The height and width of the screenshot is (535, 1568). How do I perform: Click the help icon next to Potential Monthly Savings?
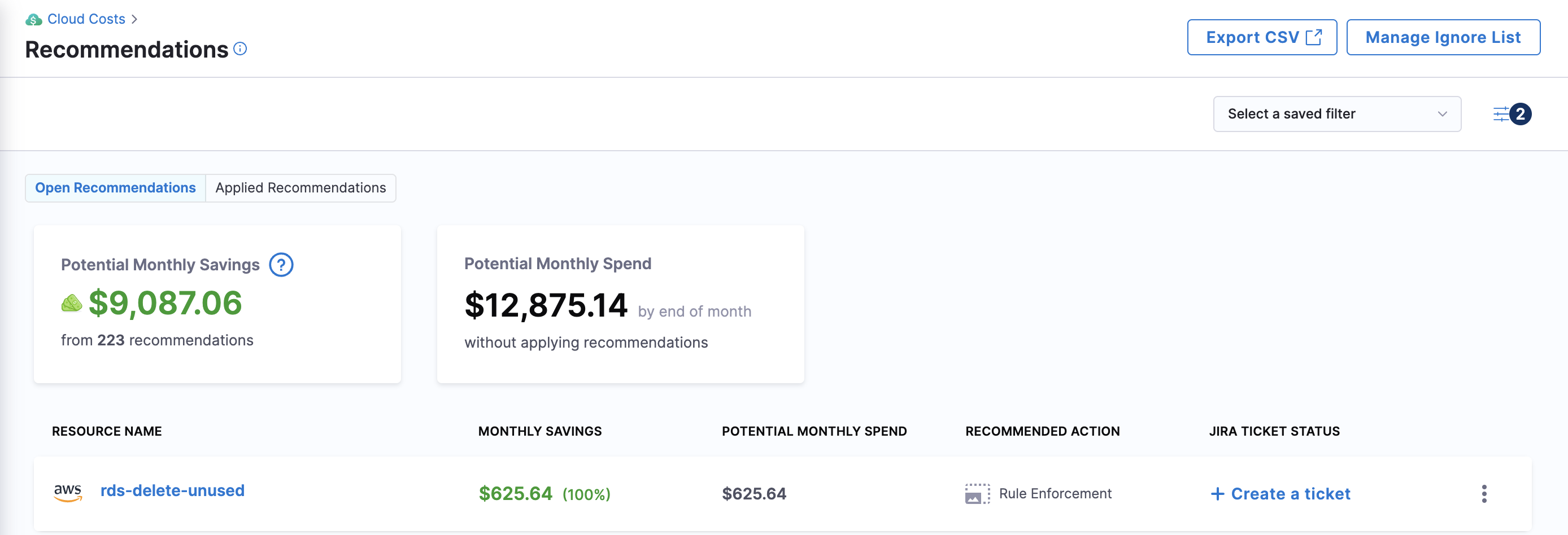[281, 265]
